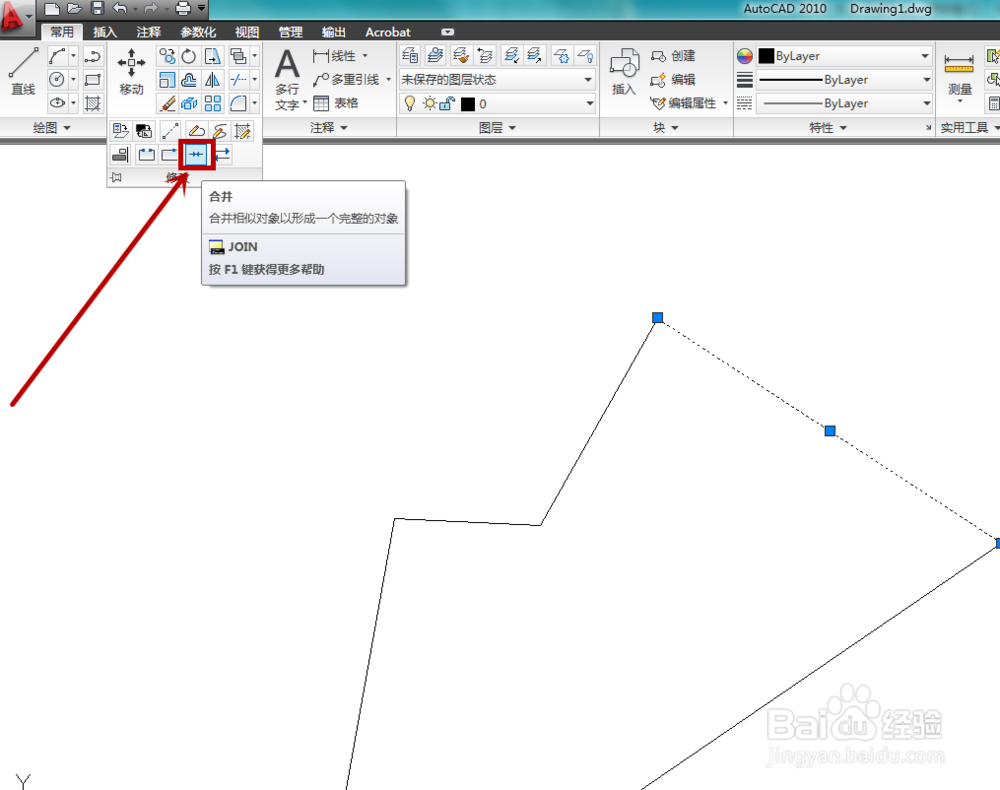The image size is (1000, 790).
Task: Toggle layer freeze sun icon
Action: point(430,103)
